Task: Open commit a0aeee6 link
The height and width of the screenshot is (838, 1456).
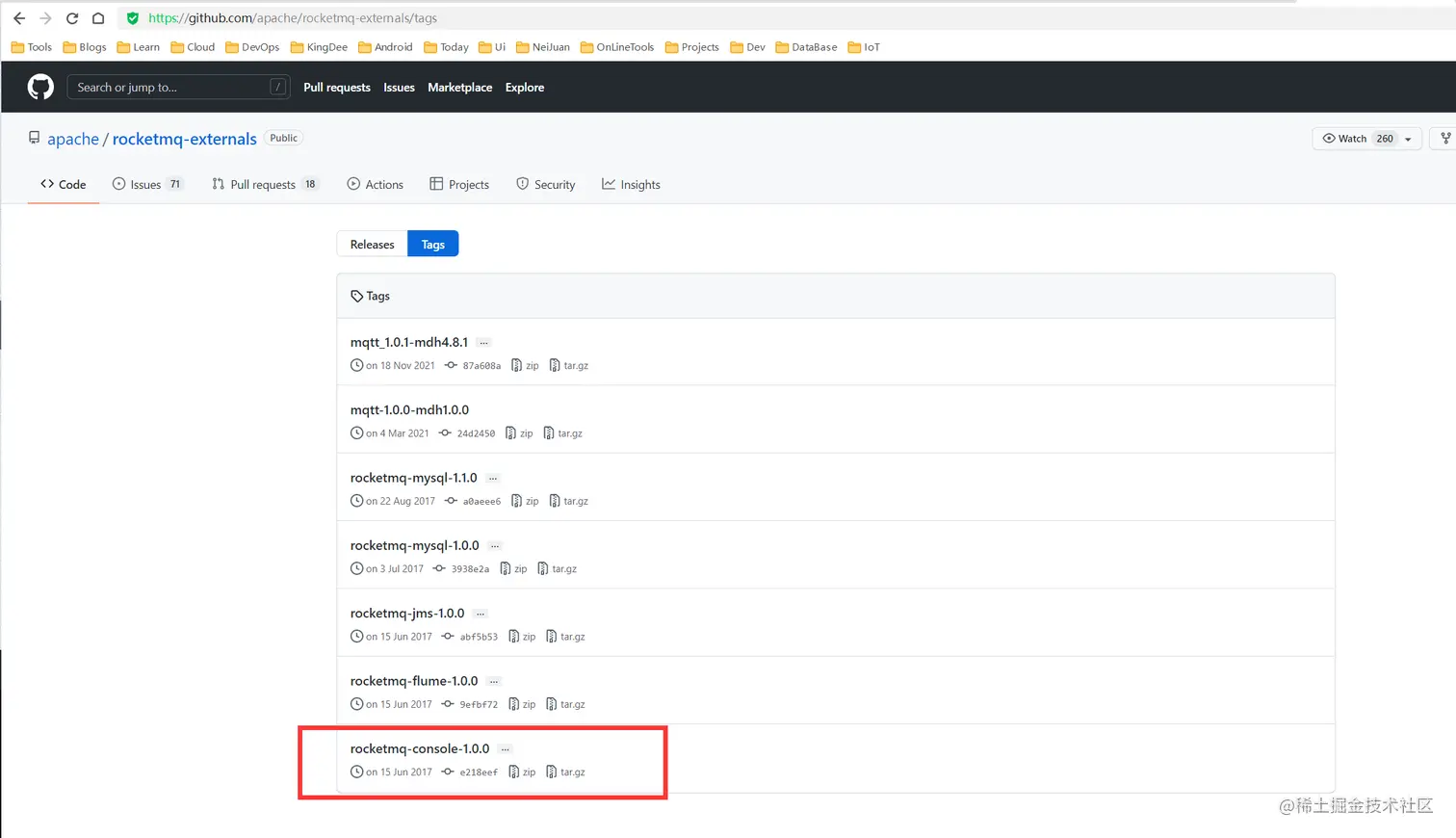Action: (481, 502)
